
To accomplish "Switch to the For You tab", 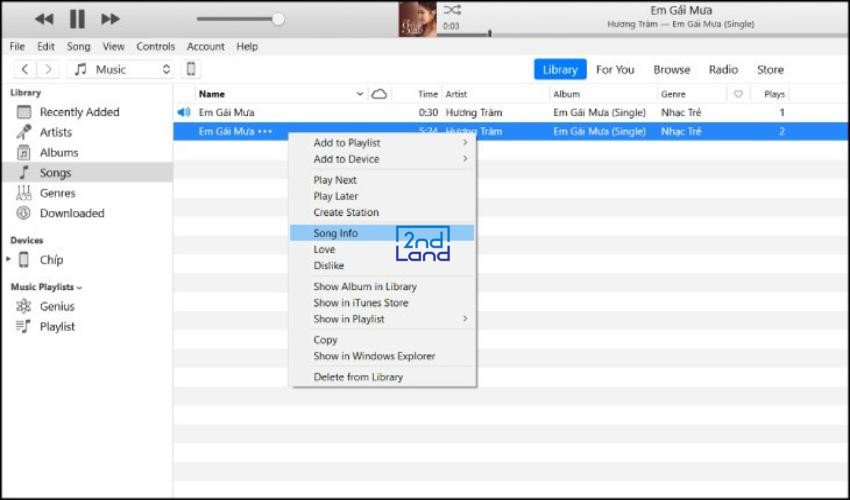I will pos(615,69).
